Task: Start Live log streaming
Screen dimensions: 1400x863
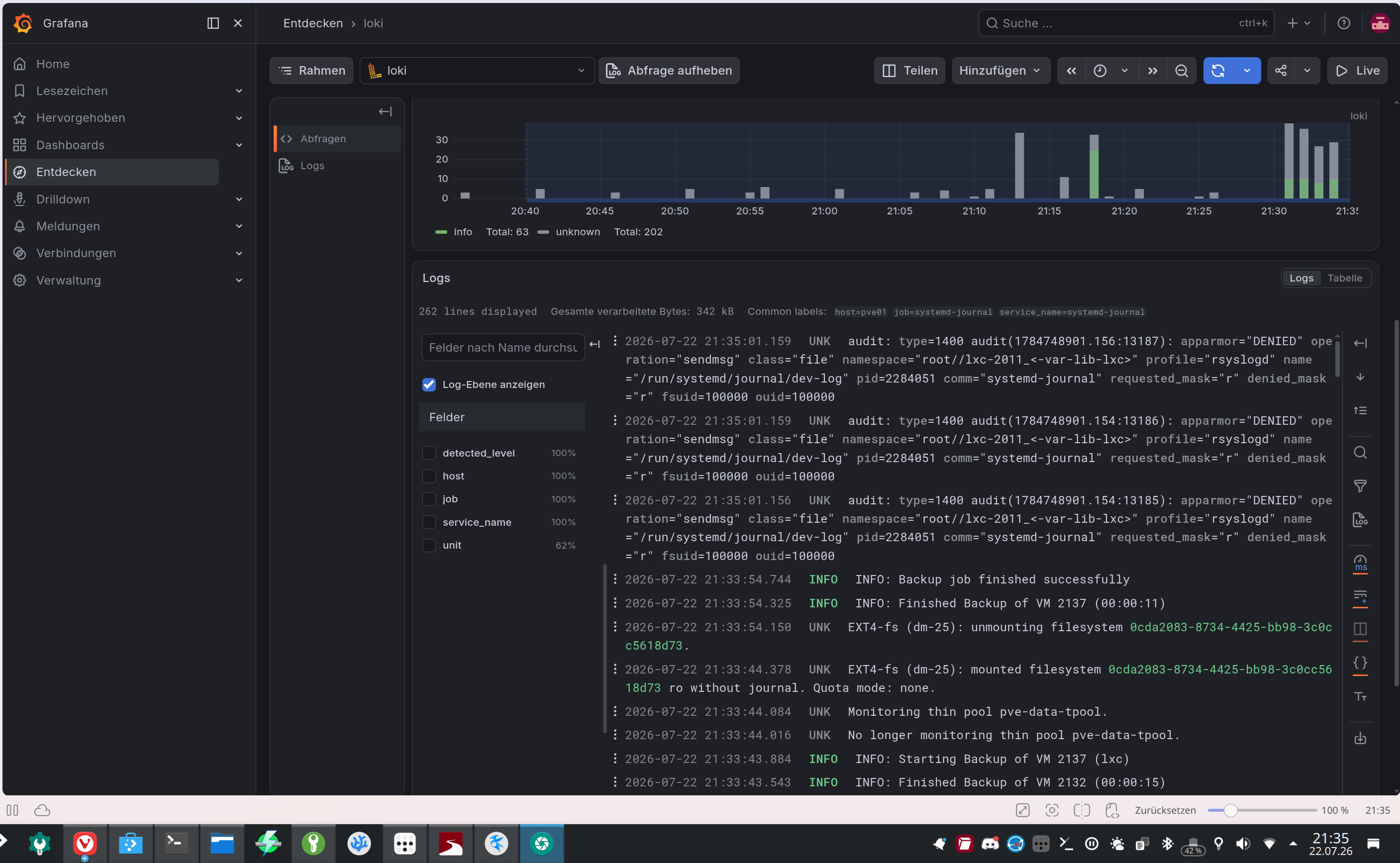Action: pyautogui.click(x=1358, y=71)
